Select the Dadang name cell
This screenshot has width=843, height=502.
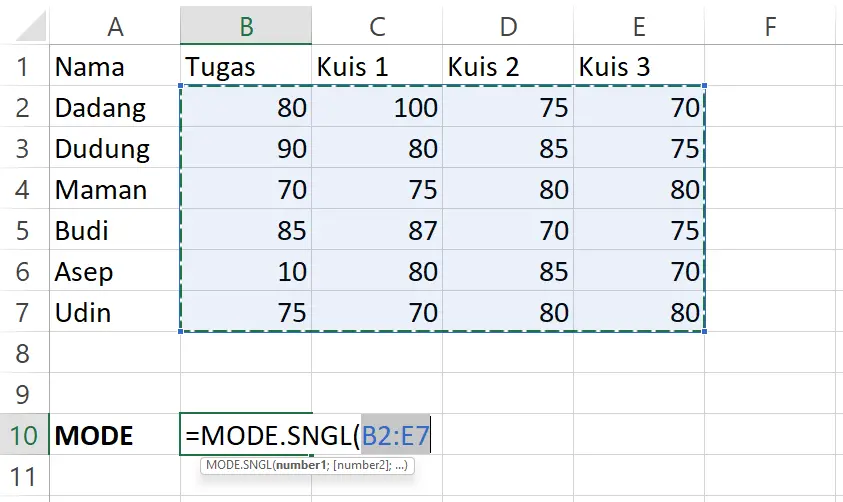115,107
